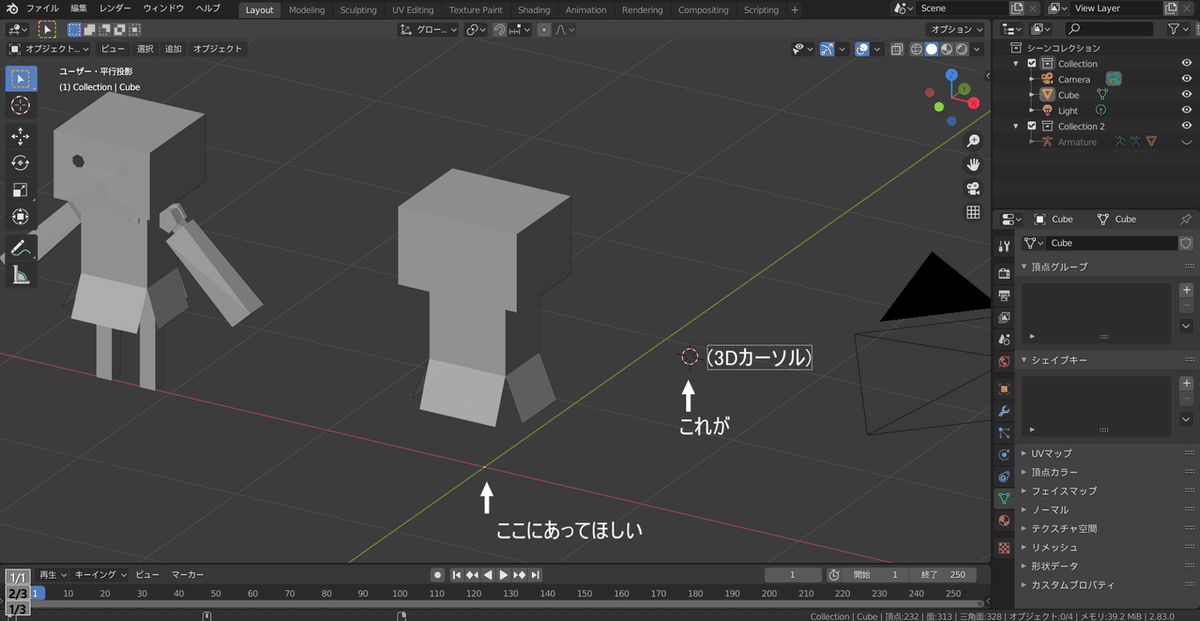Uncheck the Collection 2 checkbox

[1032, 126]
